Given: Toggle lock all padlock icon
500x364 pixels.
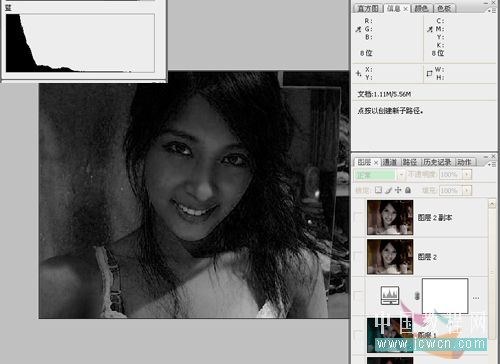Looking at the screenshot, I should tap(408, 190).
